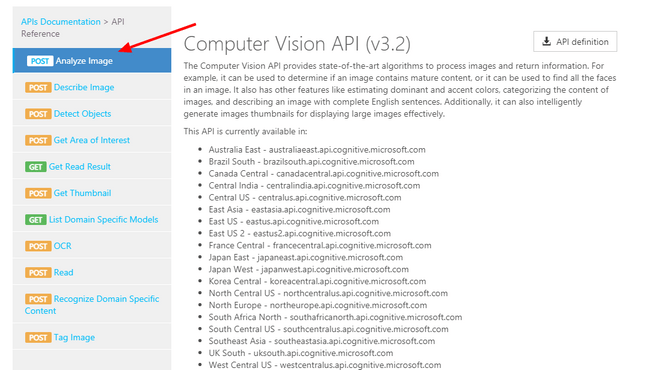The width and height of the screenshot is (650, 370).
Task: Select the Tag Image operation
Action: point(92,338)
